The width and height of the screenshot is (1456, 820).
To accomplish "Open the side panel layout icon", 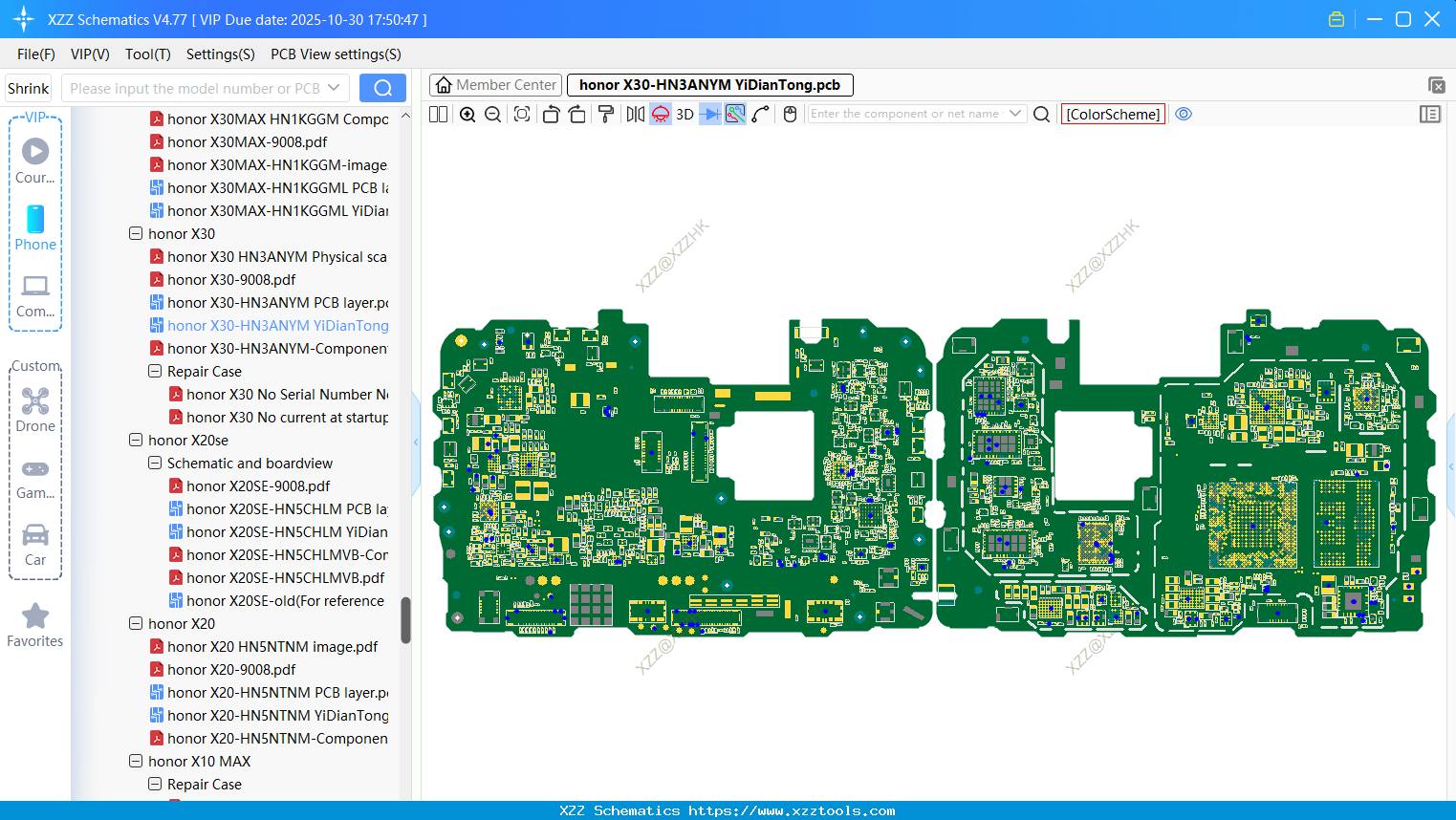I will 1430,114.
